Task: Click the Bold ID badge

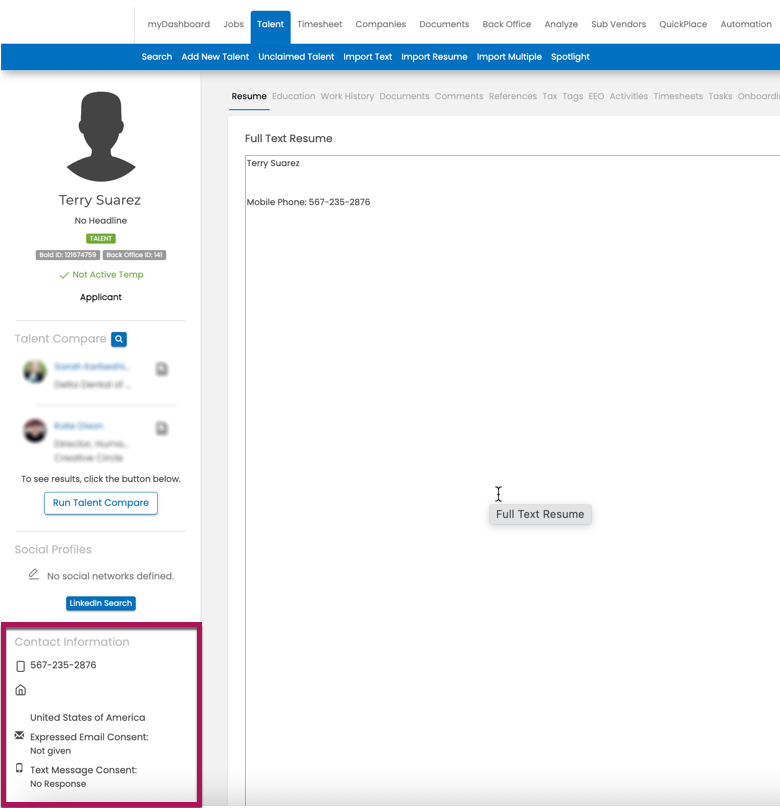Action: click(x=67, y=255)
